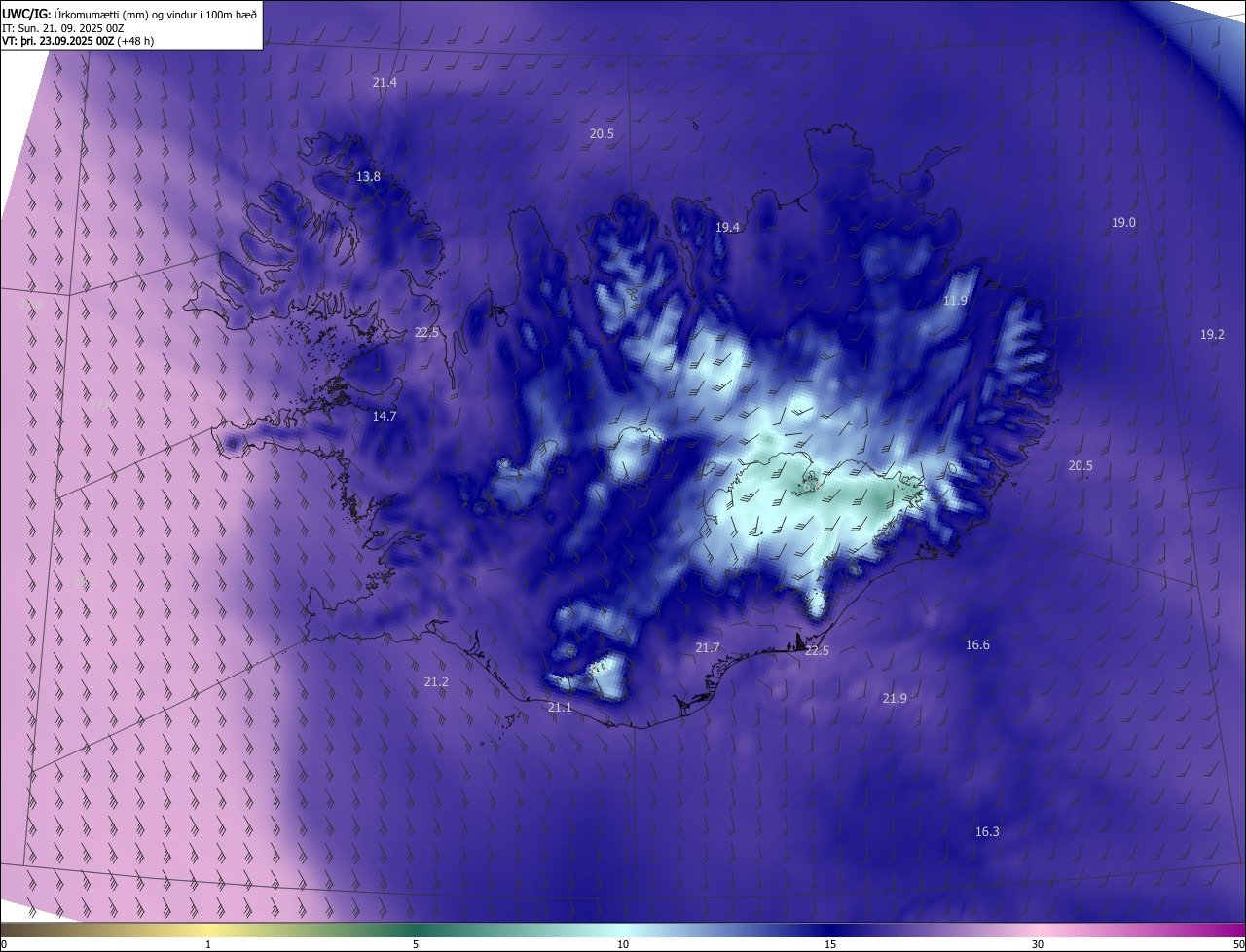Select the 21.1 wind value label
Screen dimensions: 1246x952
pyautogui.click(x=560, y=708)
